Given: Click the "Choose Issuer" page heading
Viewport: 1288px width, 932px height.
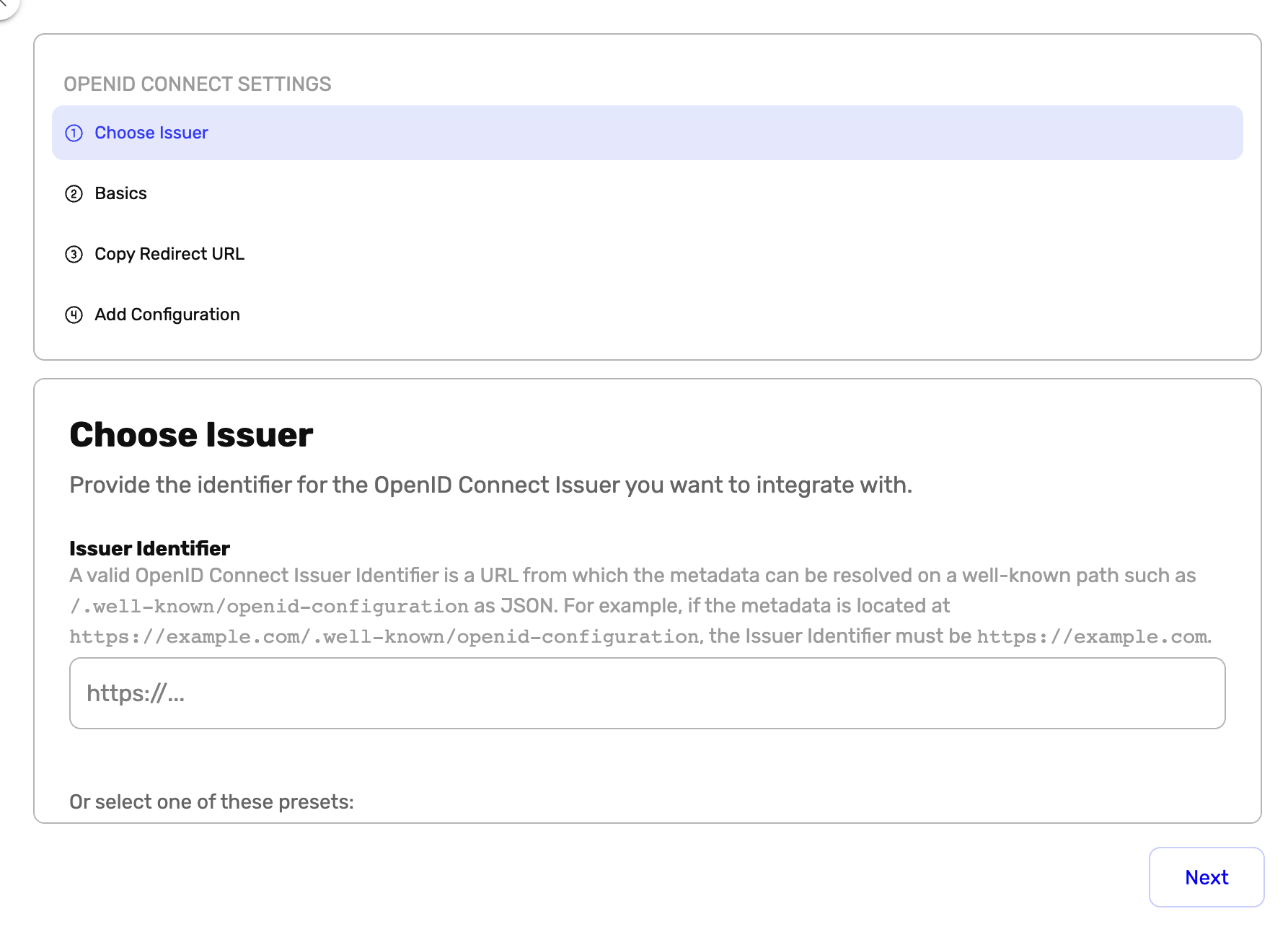Looking at the screenshot, I should tap(190, 434).
